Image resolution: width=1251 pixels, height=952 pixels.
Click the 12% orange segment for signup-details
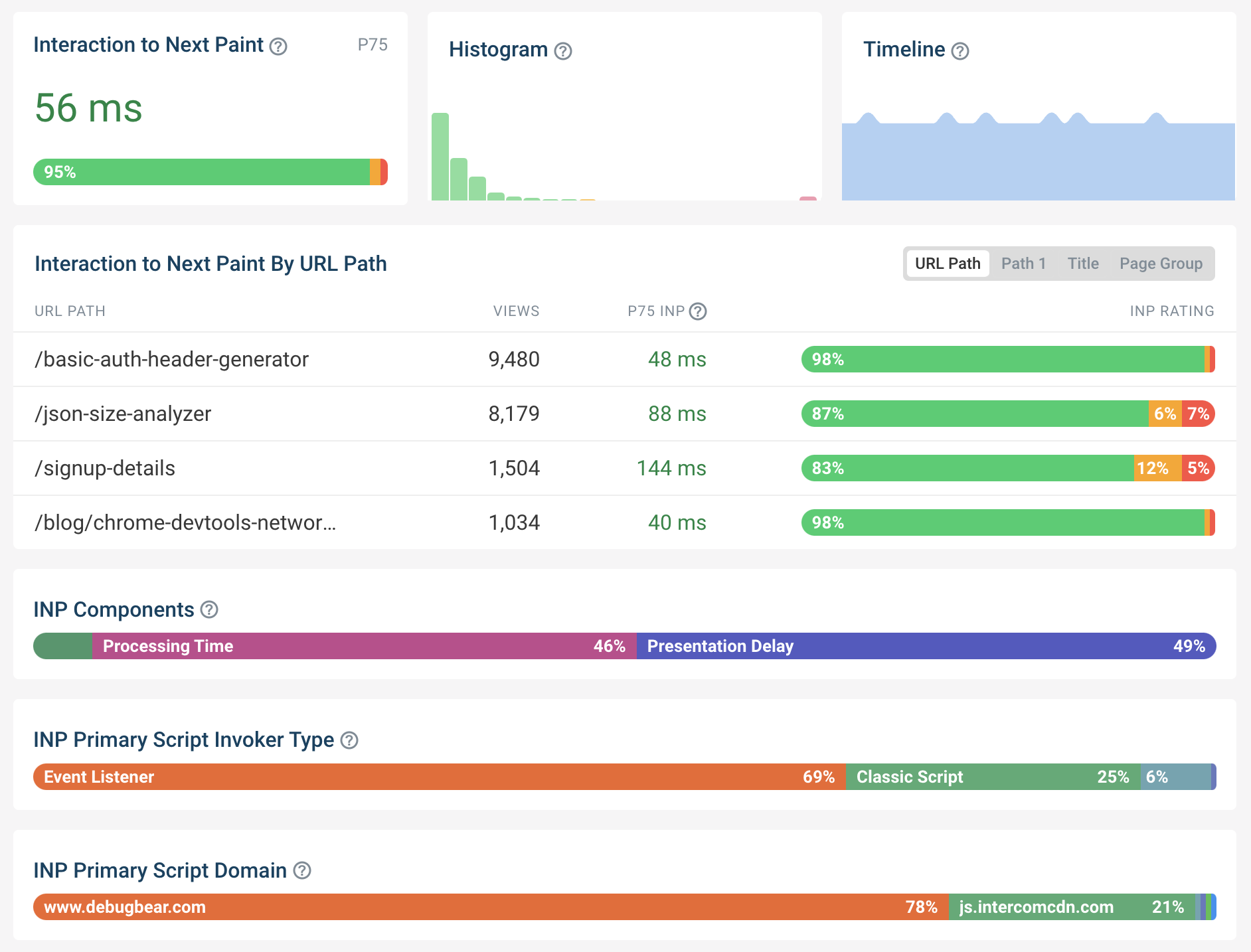pos(1157,468)
